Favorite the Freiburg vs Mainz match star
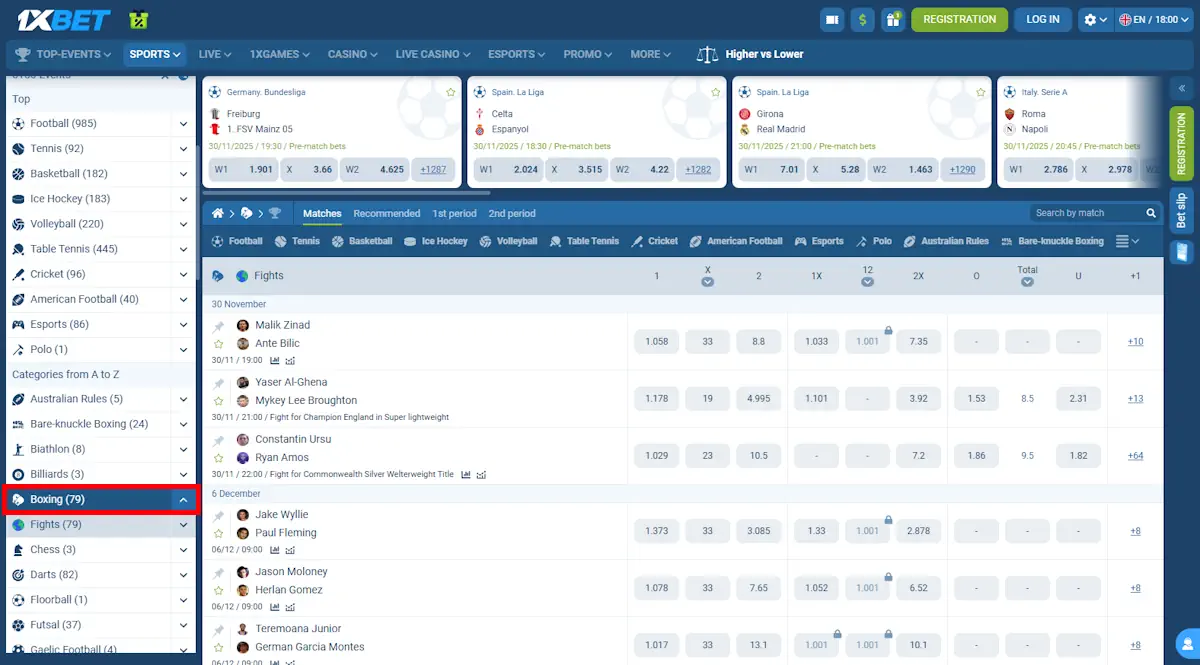The height and width of the screenshot is (665, 1200). pos(450,92)
